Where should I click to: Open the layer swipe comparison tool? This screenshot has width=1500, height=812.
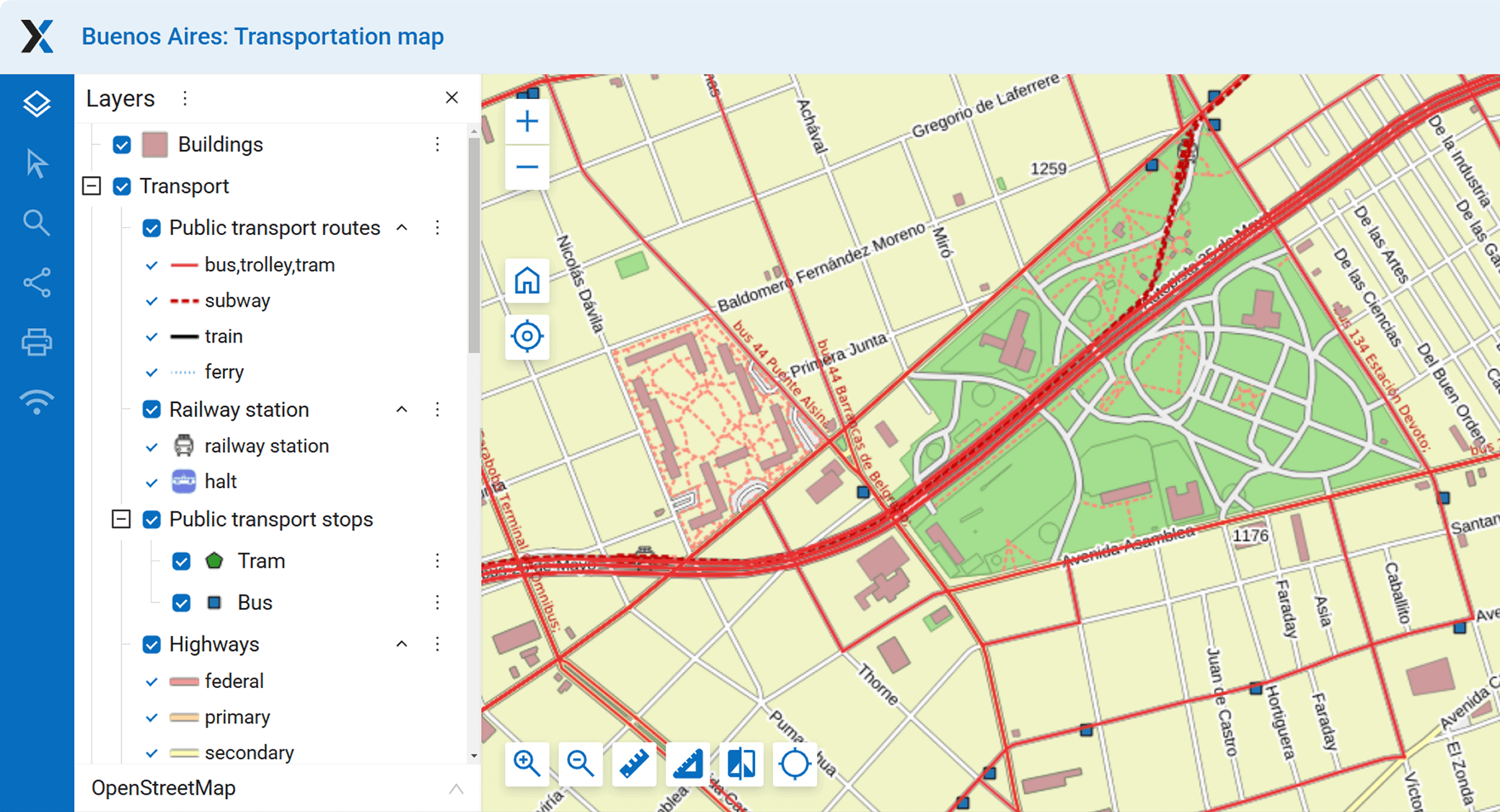pyautogui.click(x=742, y=764)
